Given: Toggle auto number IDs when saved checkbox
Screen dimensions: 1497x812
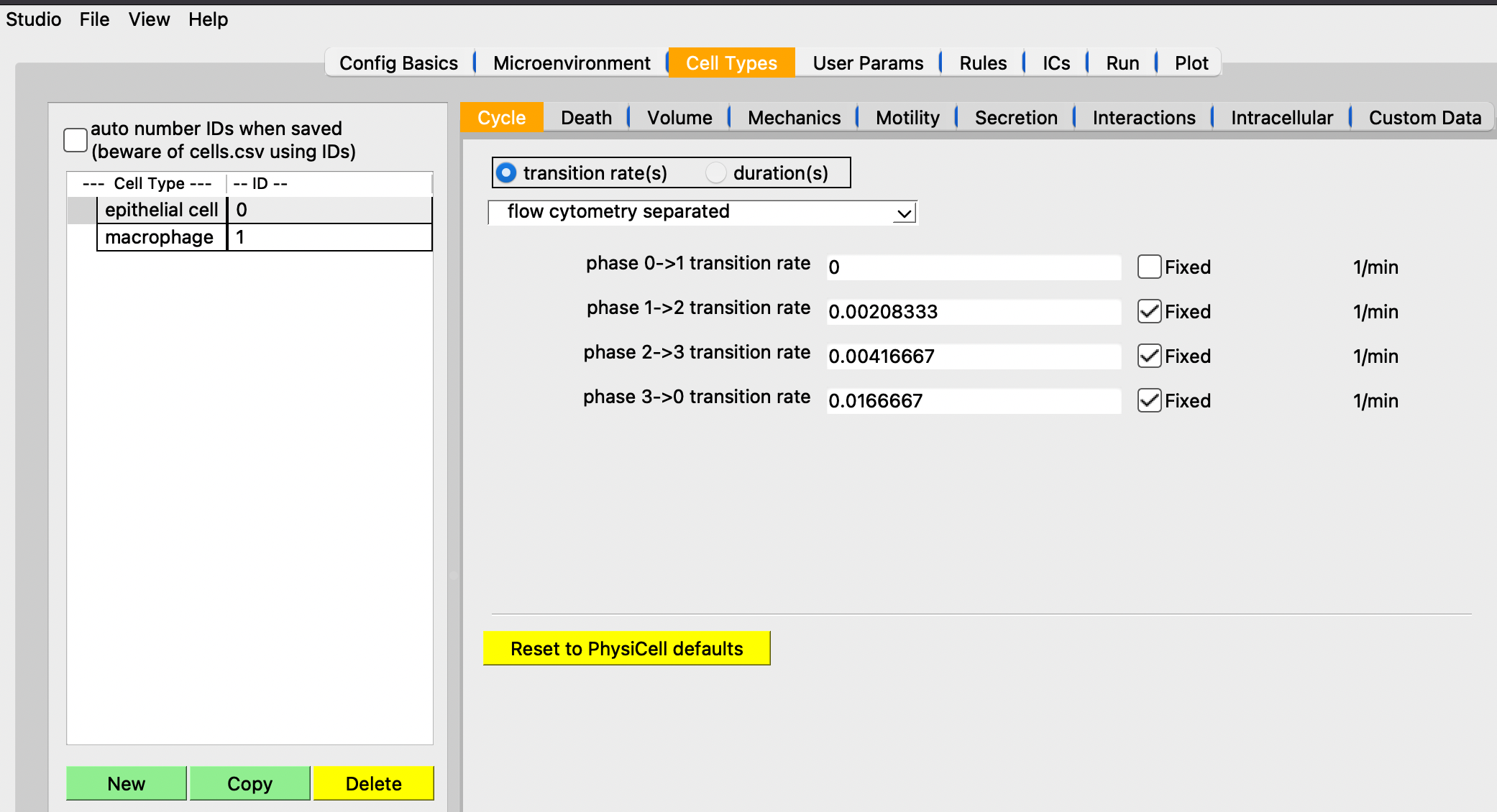Looking at the screenshot, I should pyautogui.click(x=75, y=140).
